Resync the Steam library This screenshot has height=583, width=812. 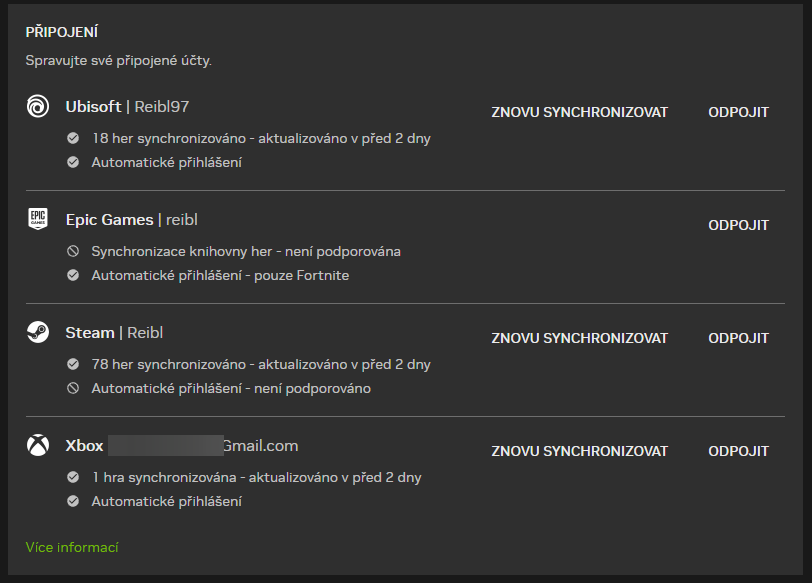[579, 338]
